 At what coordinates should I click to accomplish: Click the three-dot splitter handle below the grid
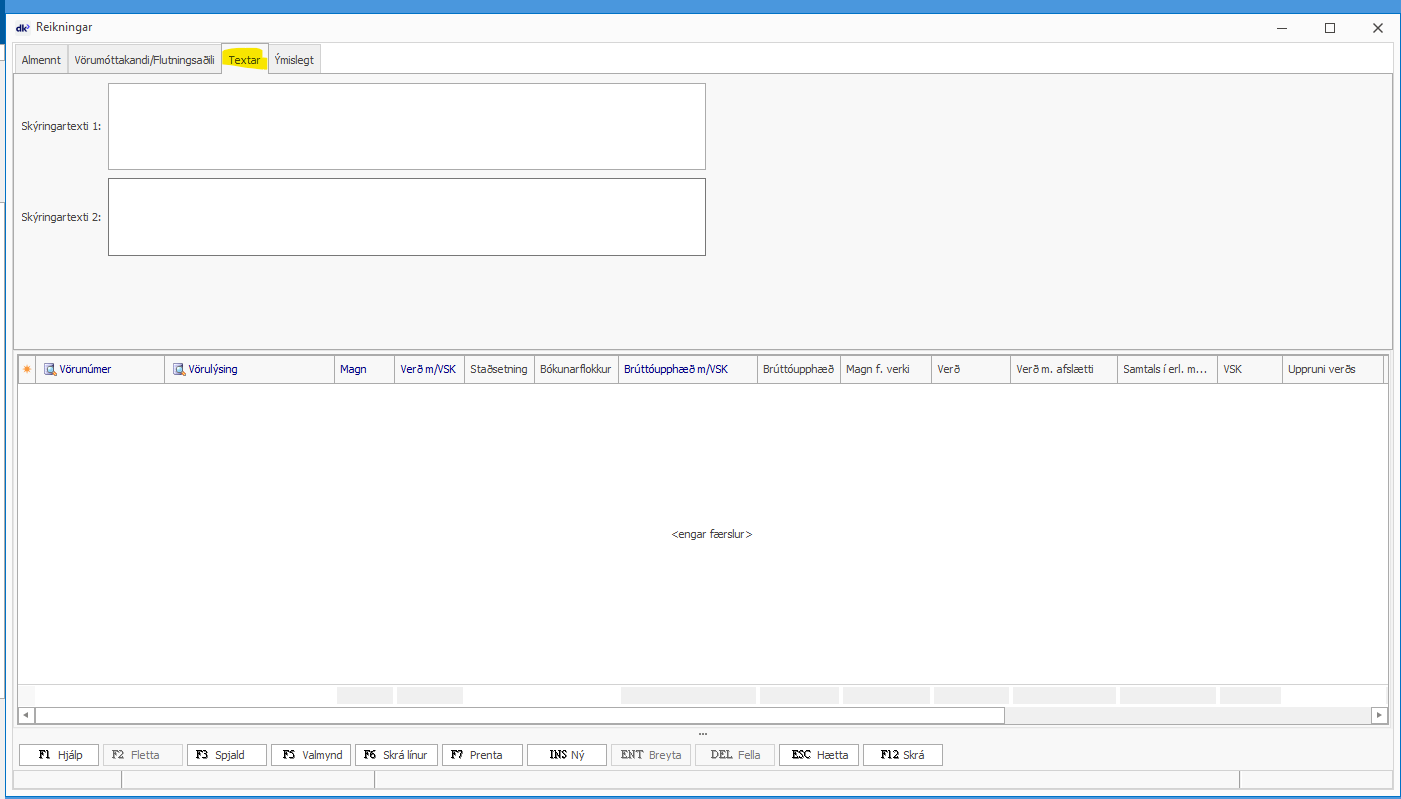click(702, 734)
